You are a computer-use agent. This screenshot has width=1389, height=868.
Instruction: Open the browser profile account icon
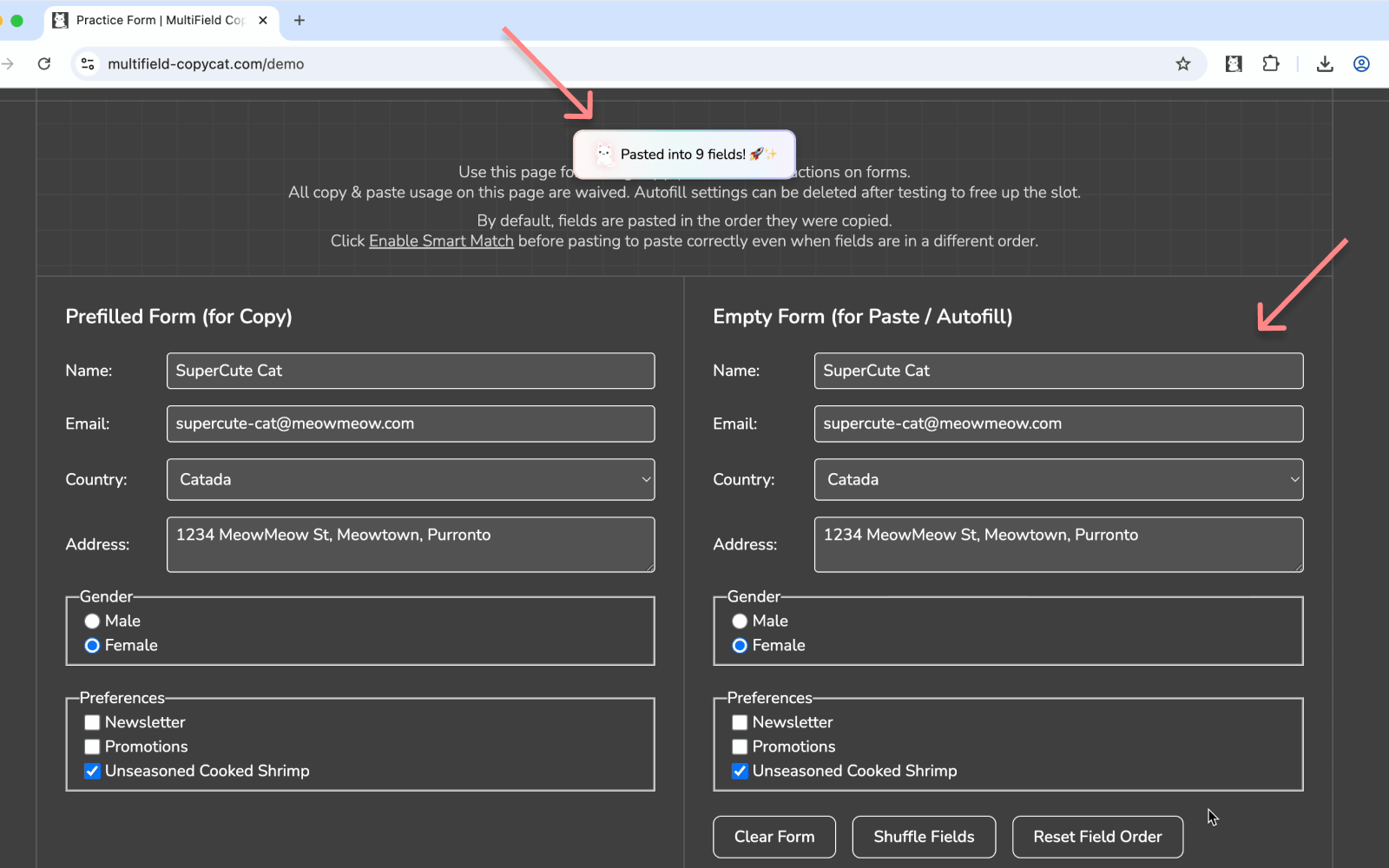point(1361,63)
